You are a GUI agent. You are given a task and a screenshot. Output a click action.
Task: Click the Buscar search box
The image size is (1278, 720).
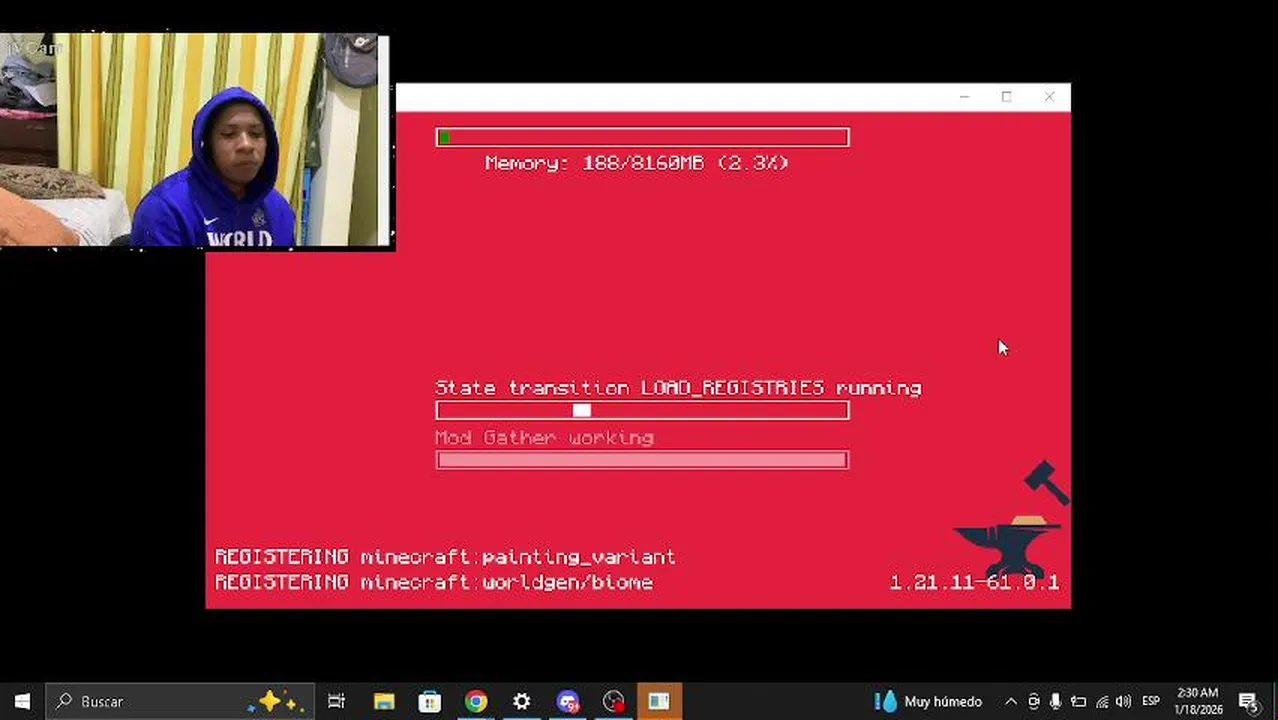pyautogui.click(x=180, y=701)
